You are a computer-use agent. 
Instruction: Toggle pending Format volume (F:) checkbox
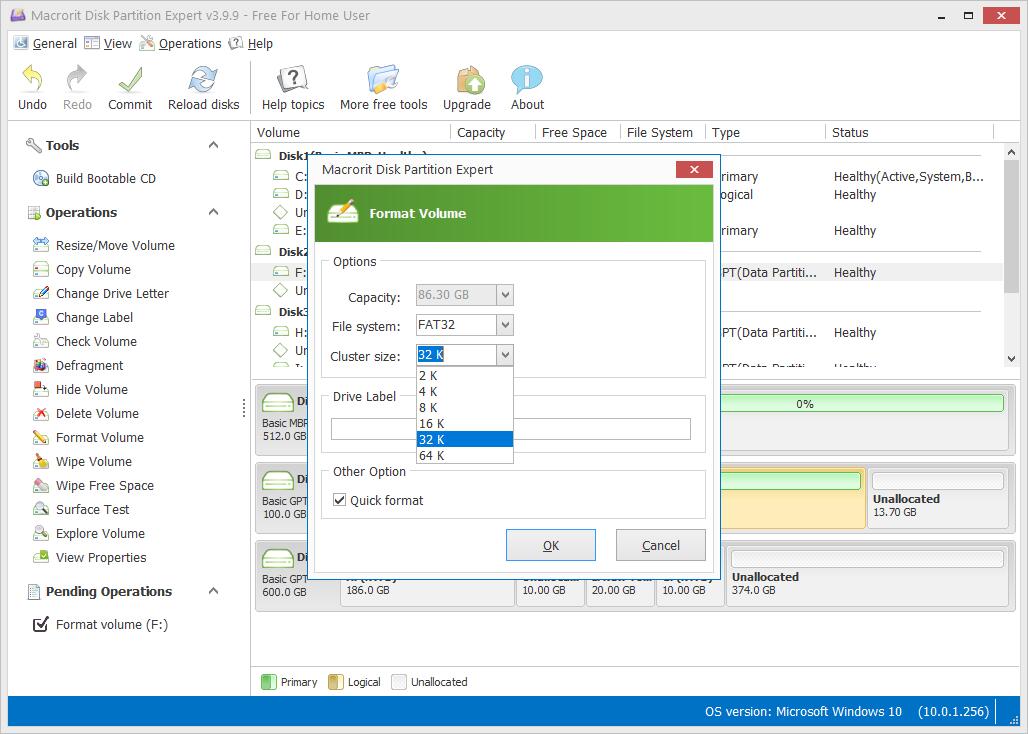click(41, 625)
